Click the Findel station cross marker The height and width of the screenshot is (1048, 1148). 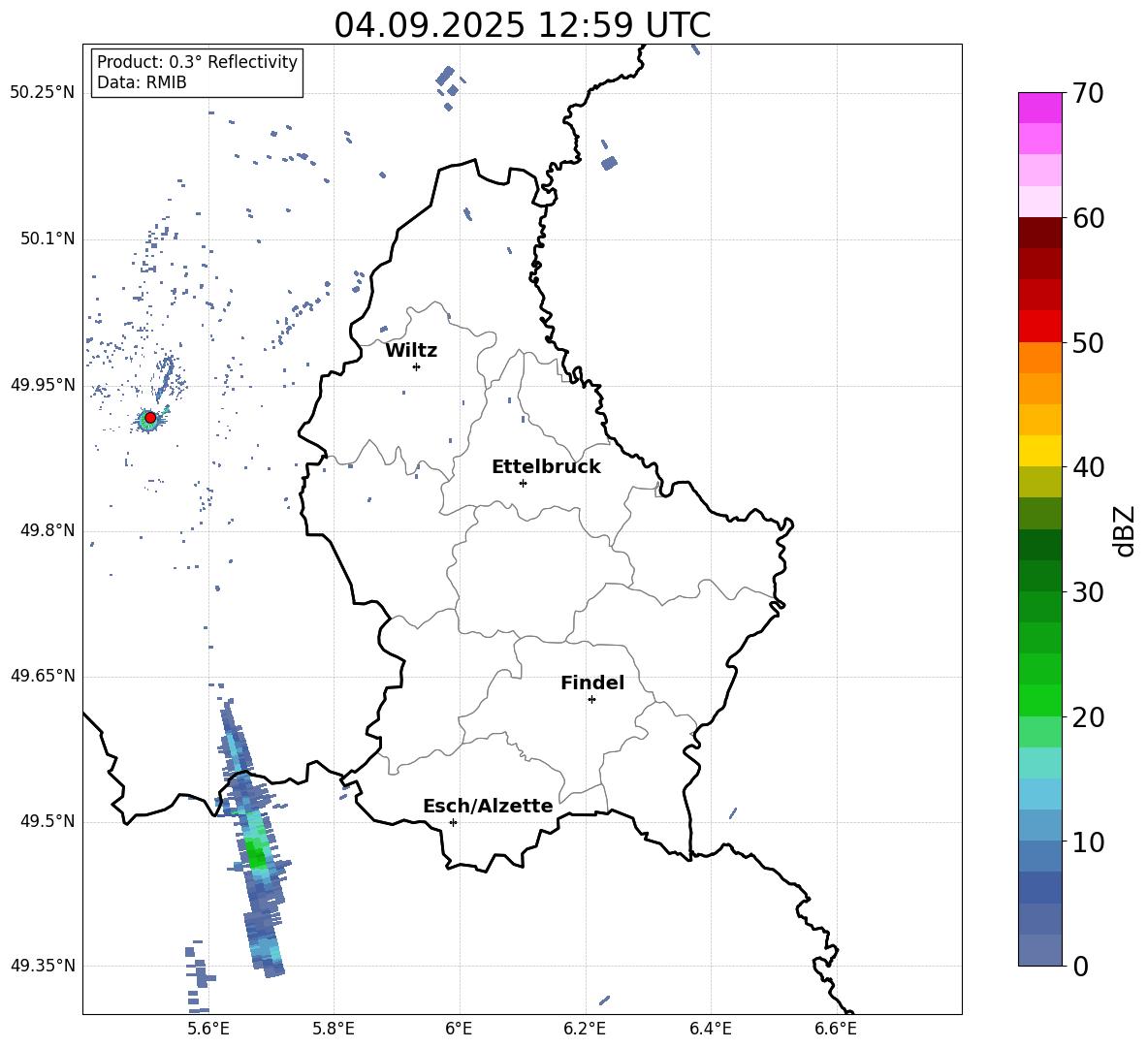591,700
